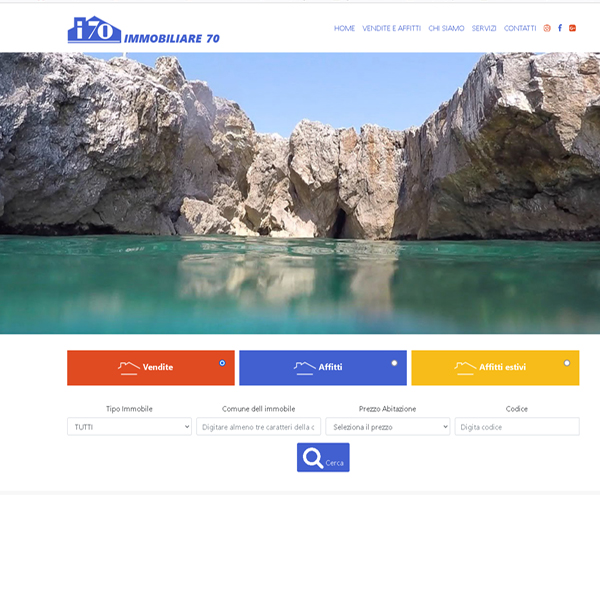The width and height of the screenshot is (600, 600).
Task: Open the Facebook social icon
Action: coord(560,28)
